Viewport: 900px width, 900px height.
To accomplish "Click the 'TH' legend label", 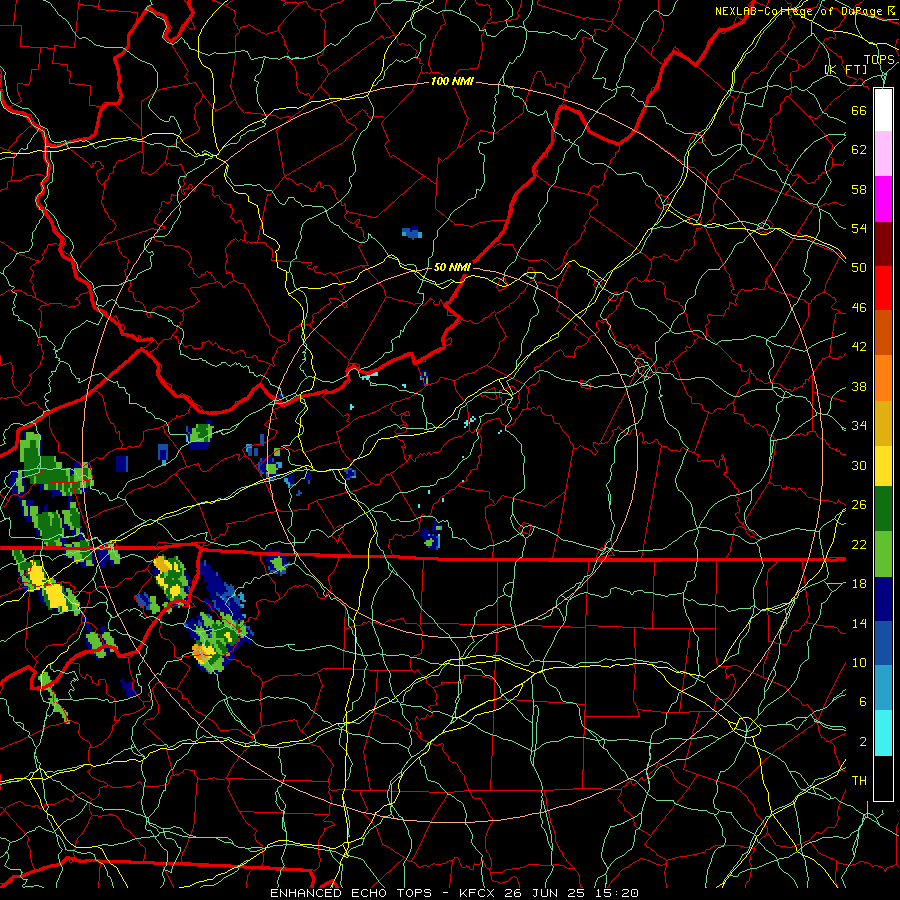I will click(859, 781).
